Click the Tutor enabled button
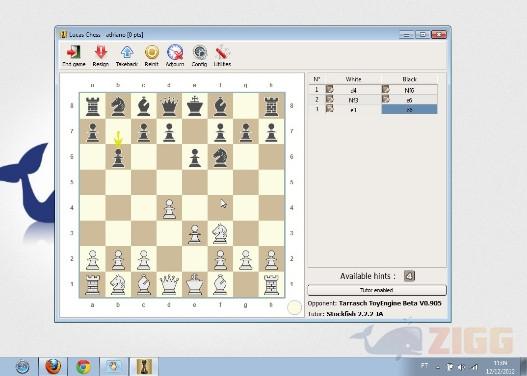 pyautogui.click(x=377, y=290)
